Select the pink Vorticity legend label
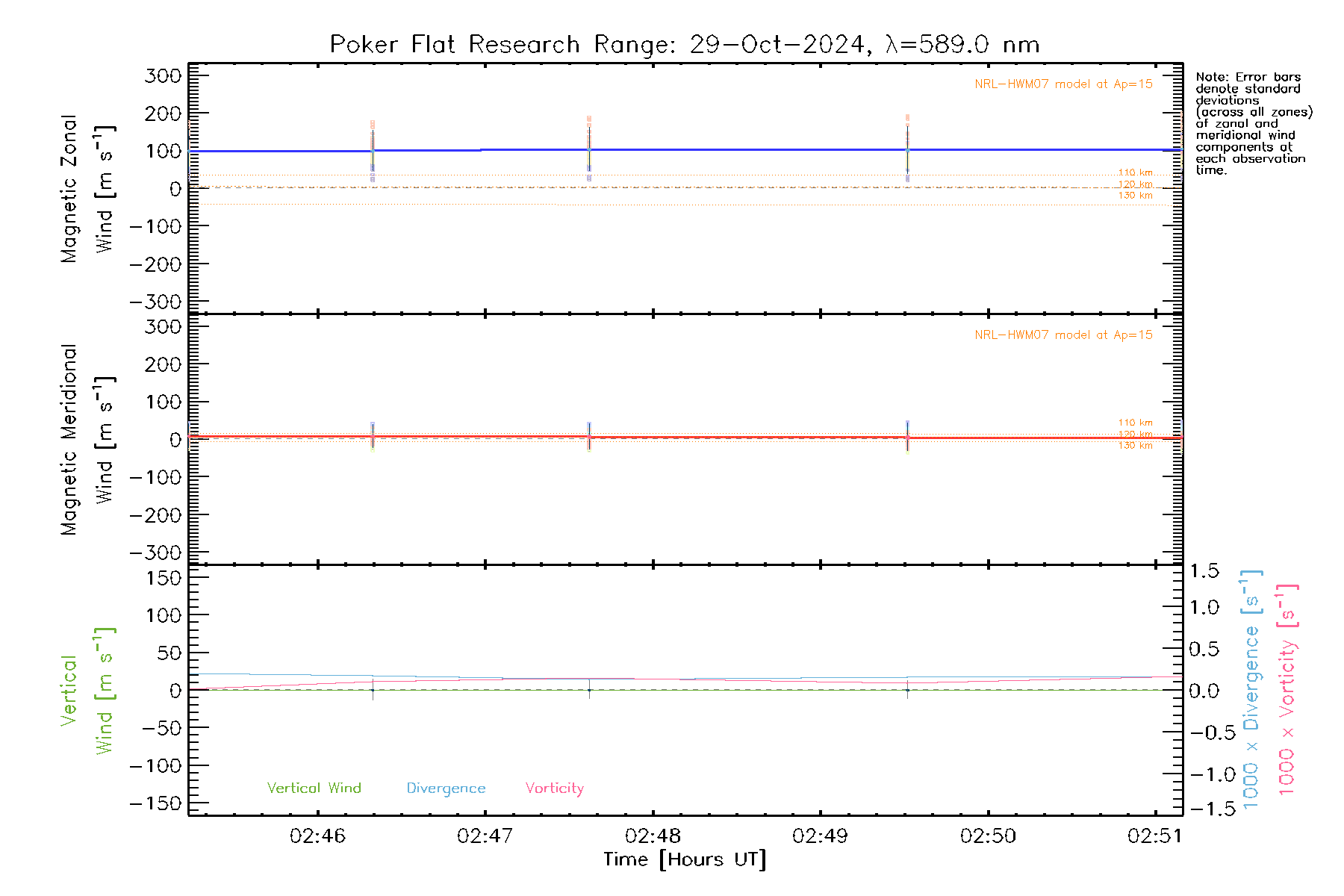 click(x=554, y=788)
